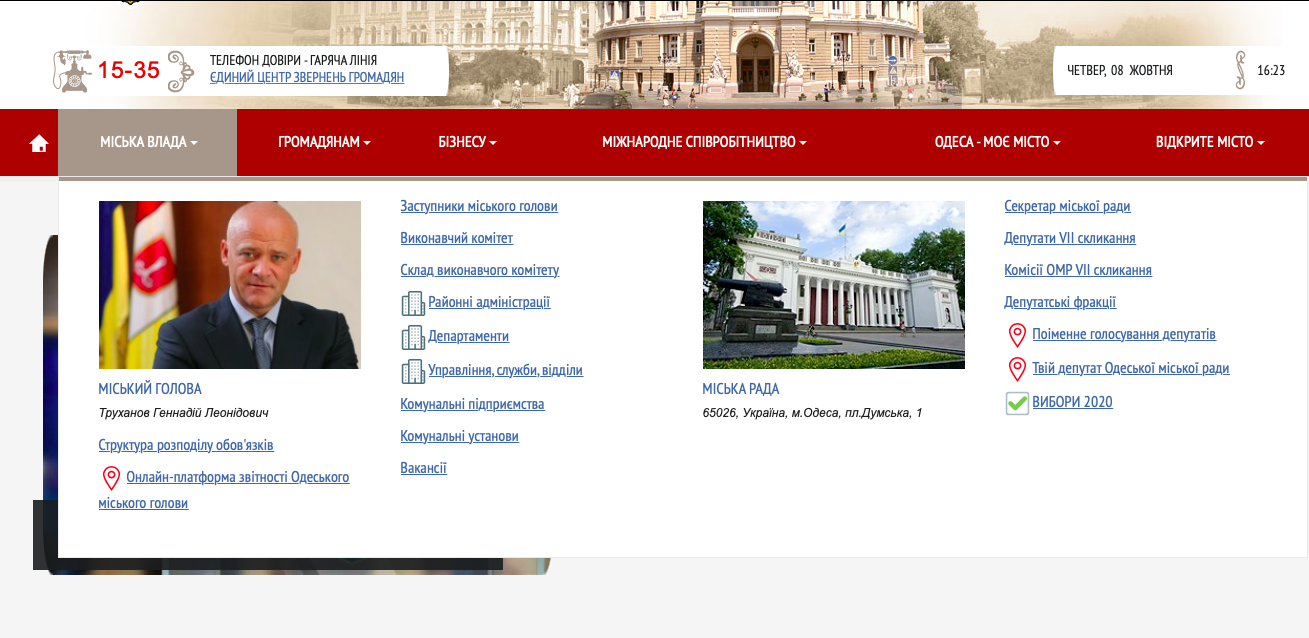Select the Відкрите місто menu item
The image size is (1309, 638).
pyautogui.click(x=1210, y=143)
